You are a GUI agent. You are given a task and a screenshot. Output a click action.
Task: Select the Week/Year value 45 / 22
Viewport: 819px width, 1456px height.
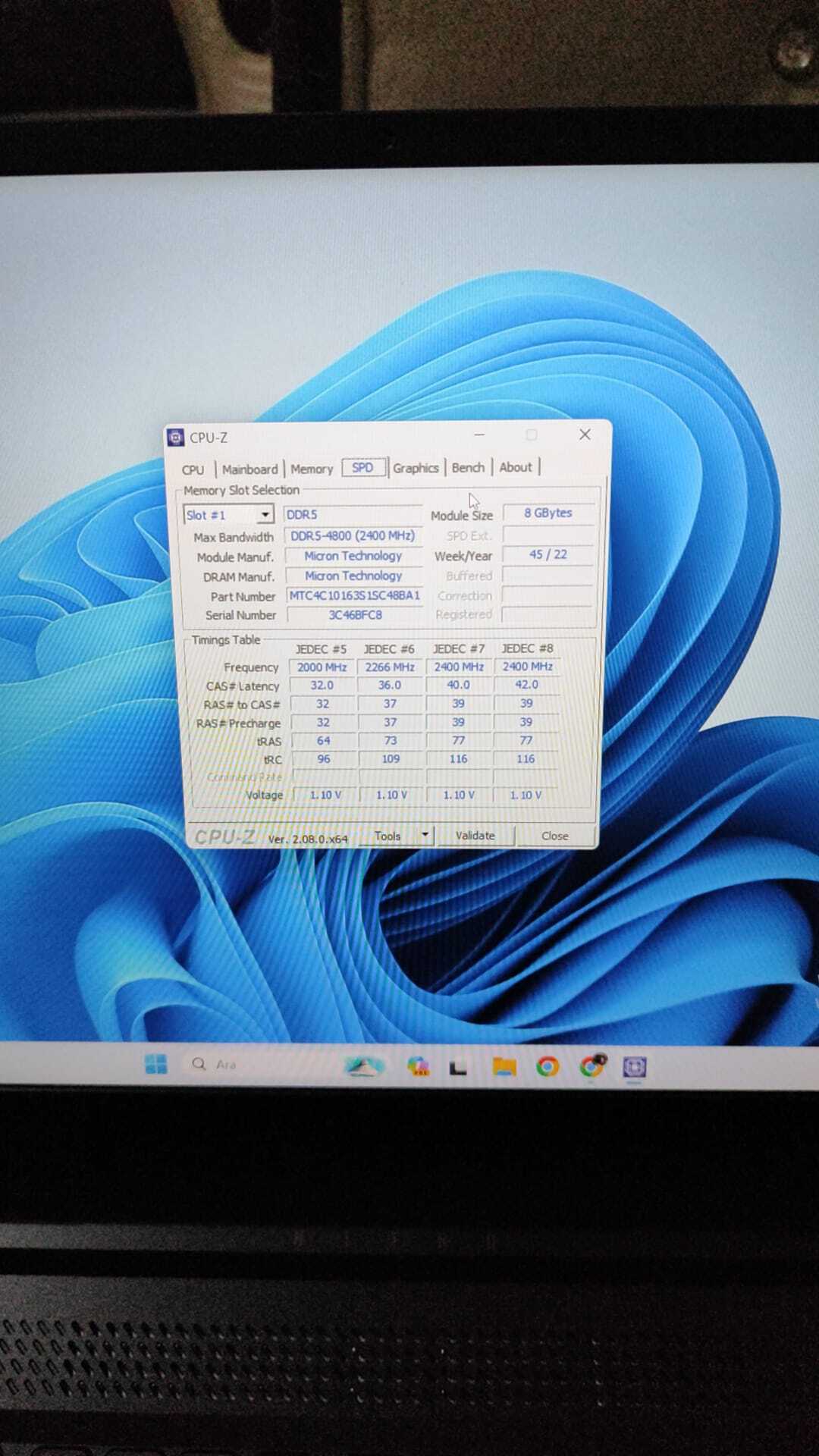[548, 554]
